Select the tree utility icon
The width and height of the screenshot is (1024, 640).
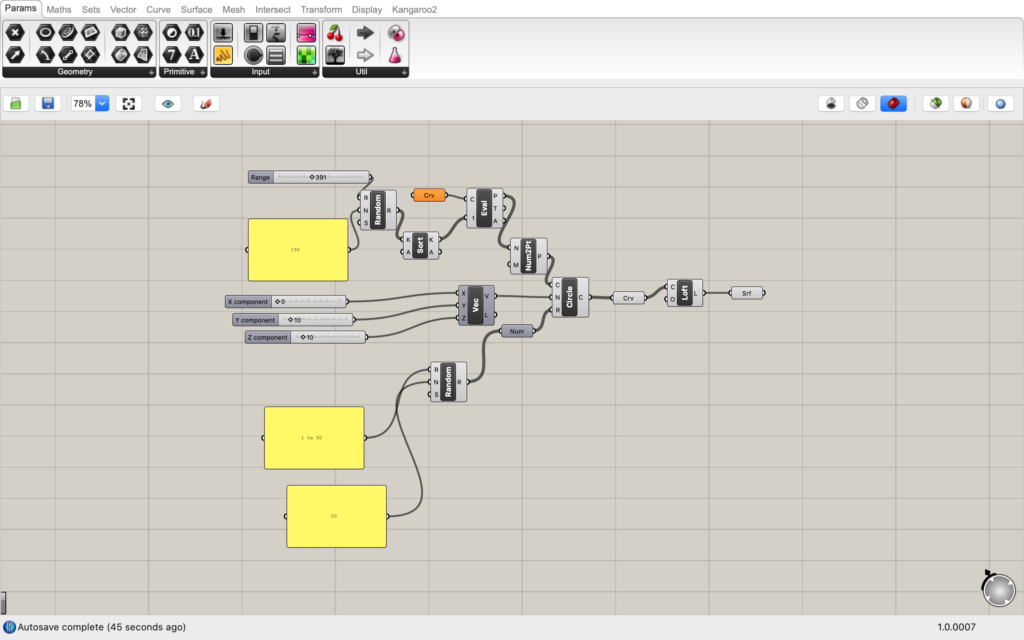[335, 55]
